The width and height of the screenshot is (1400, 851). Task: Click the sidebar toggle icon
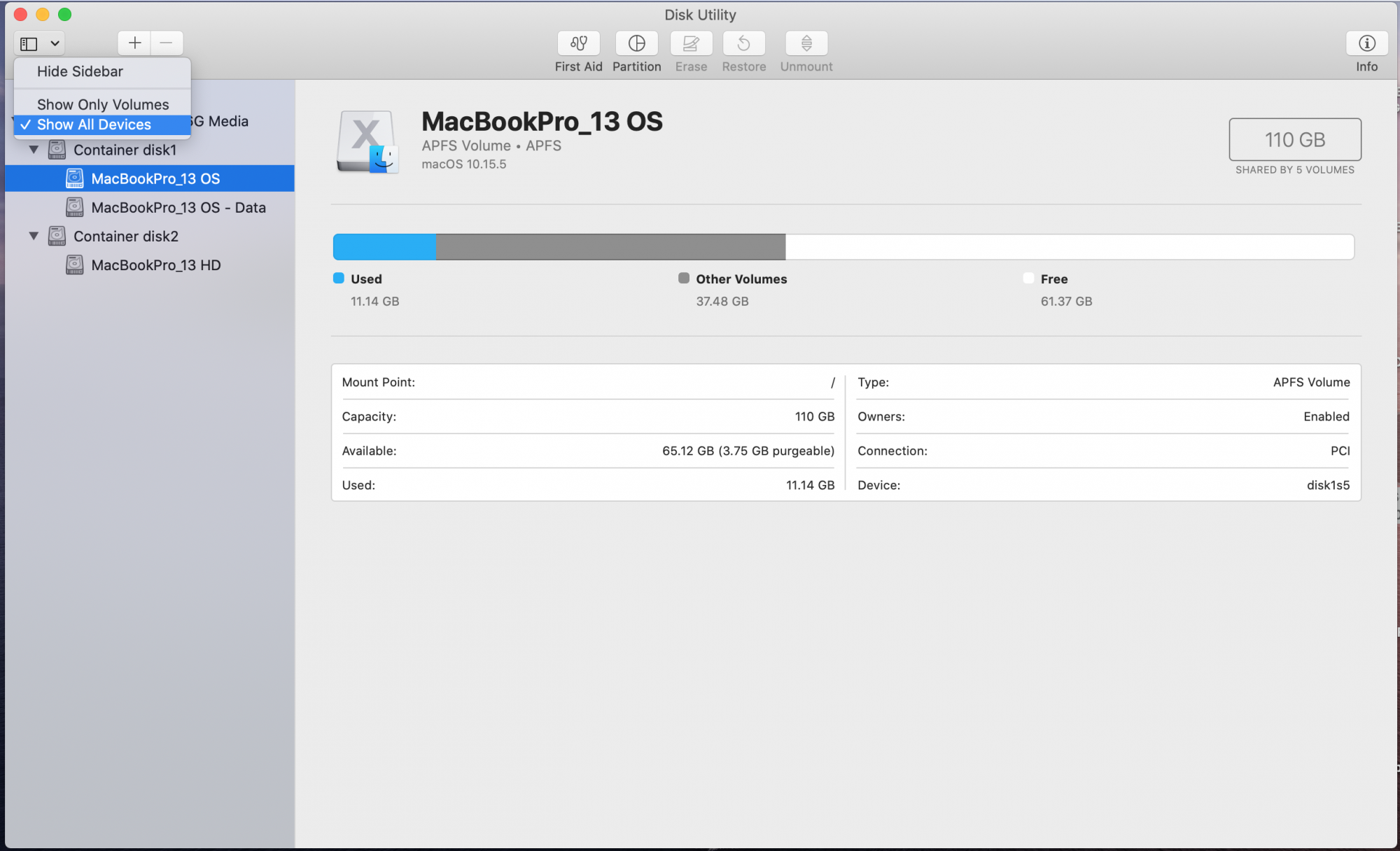pos(28,42)
